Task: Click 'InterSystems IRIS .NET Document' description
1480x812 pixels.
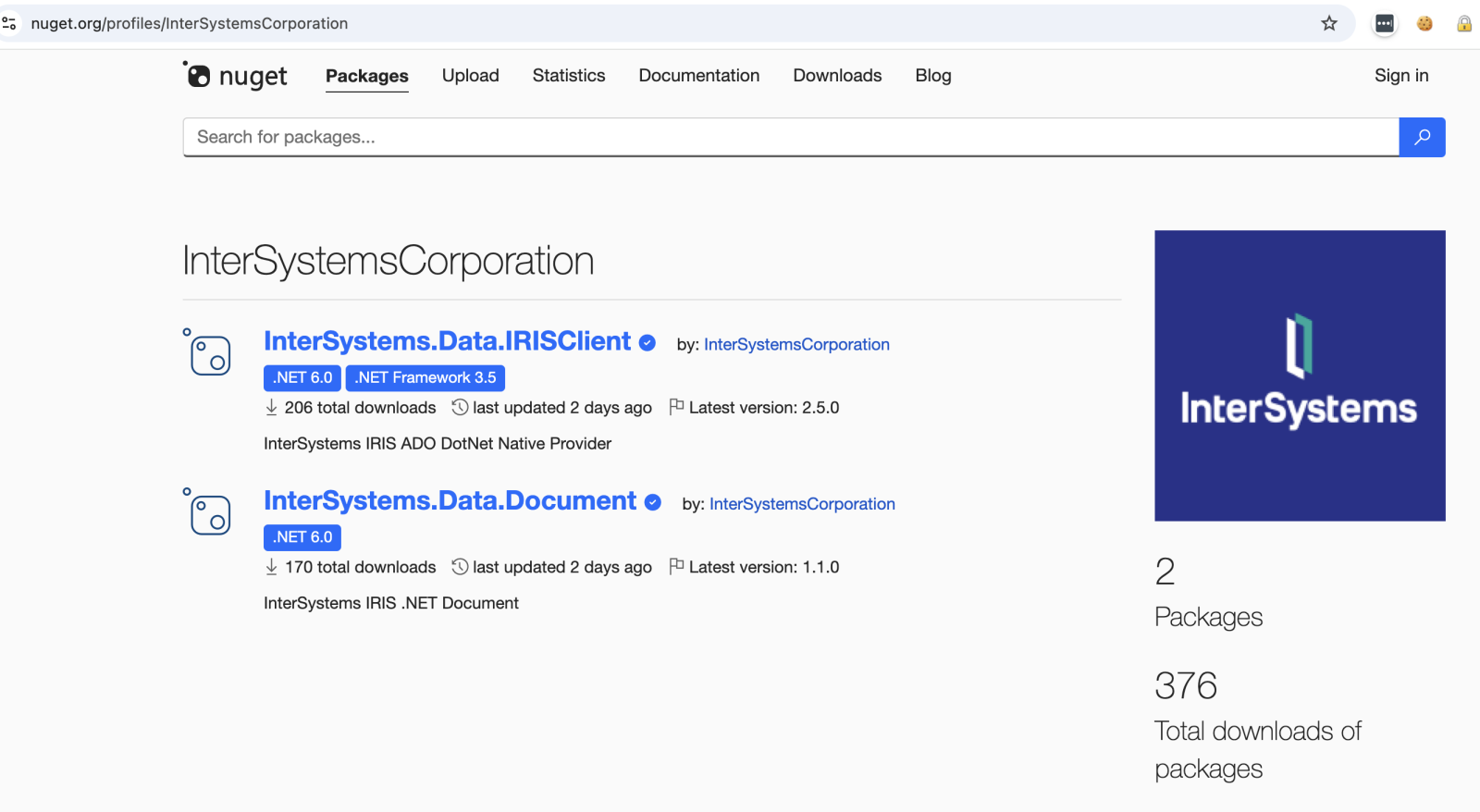Action: (391, 603)
